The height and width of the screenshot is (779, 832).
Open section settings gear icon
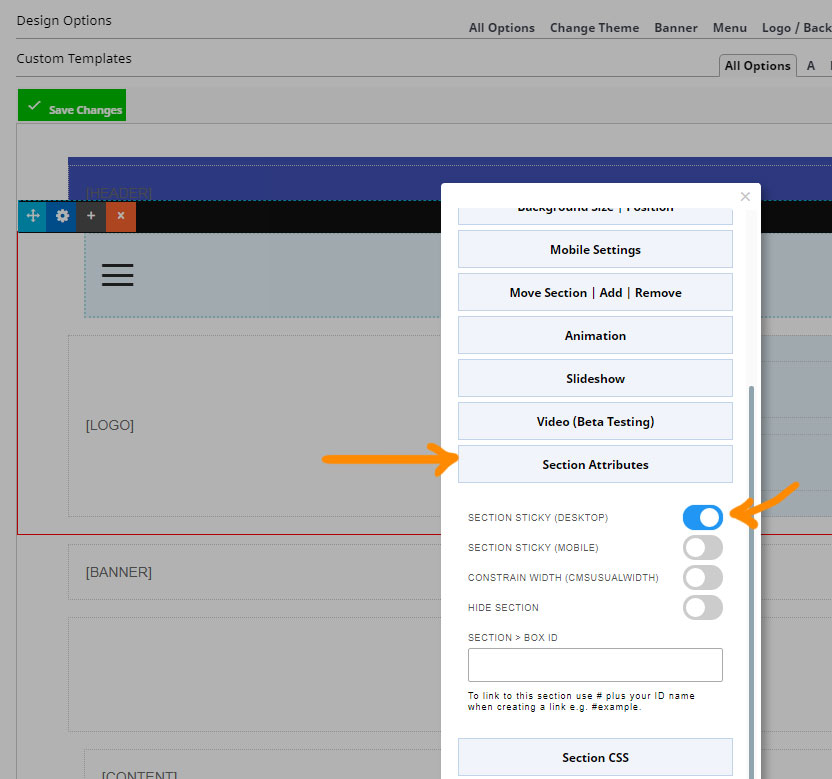point(62,216)
